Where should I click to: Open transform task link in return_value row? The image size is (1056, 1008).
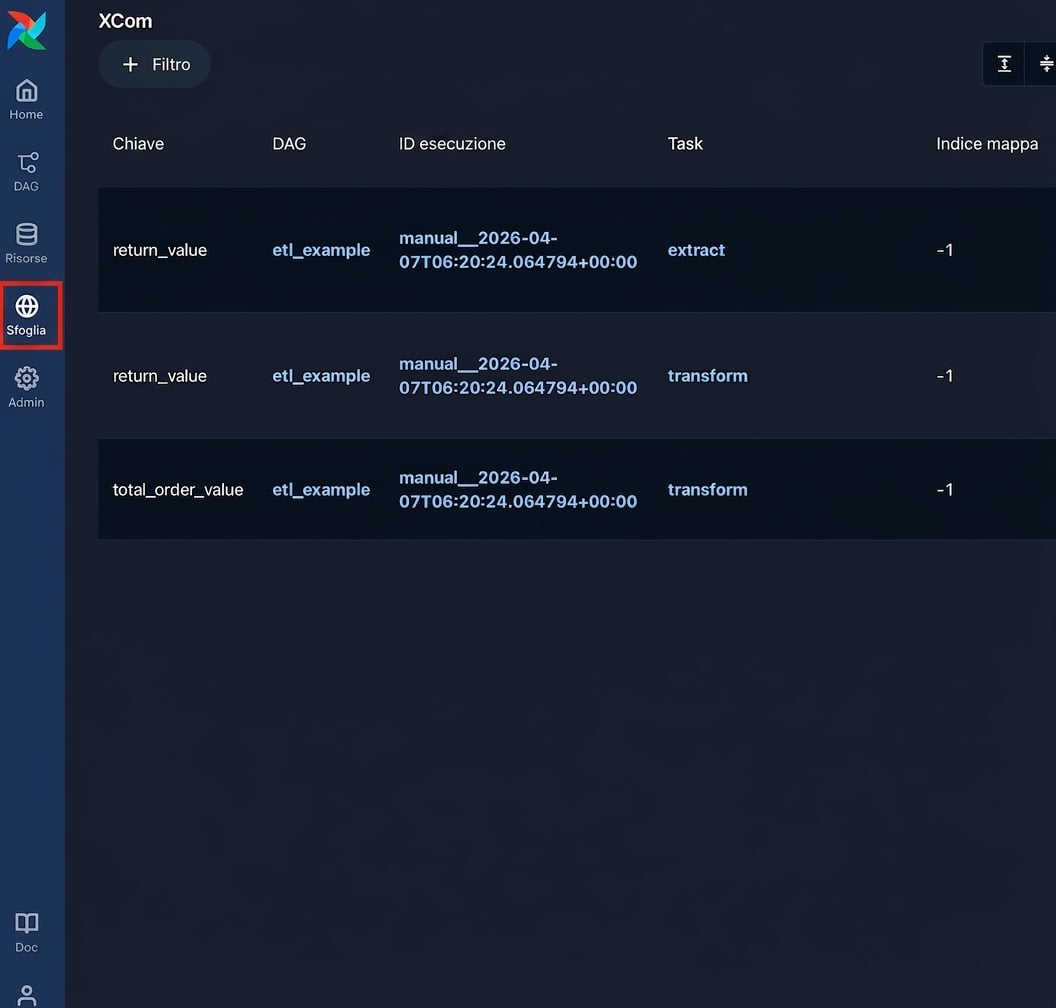pyautogui.click(x=707, y=376)
